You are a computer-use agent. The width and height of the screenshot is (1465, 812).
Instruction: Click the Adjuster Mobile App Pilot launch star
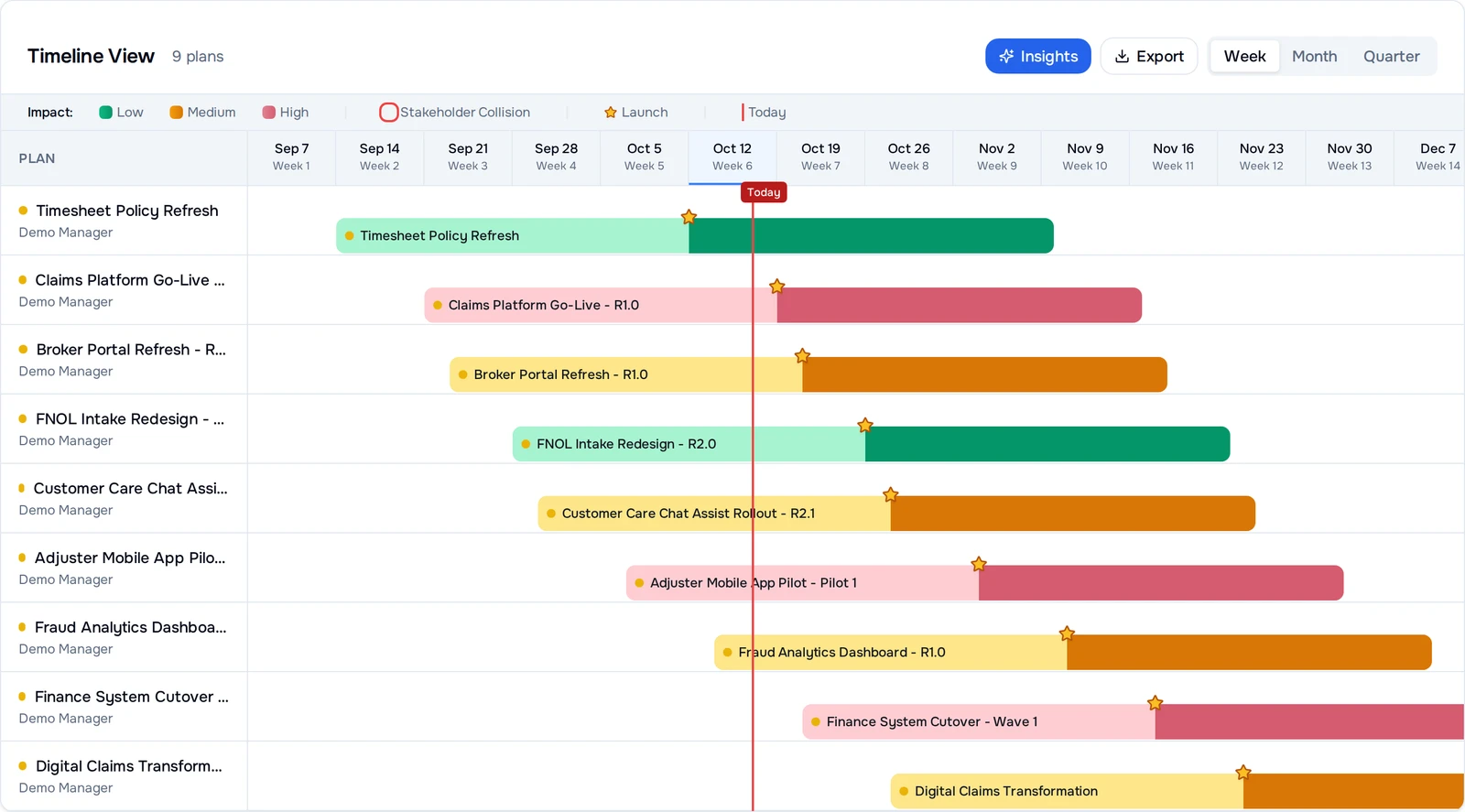click(979, 564)
